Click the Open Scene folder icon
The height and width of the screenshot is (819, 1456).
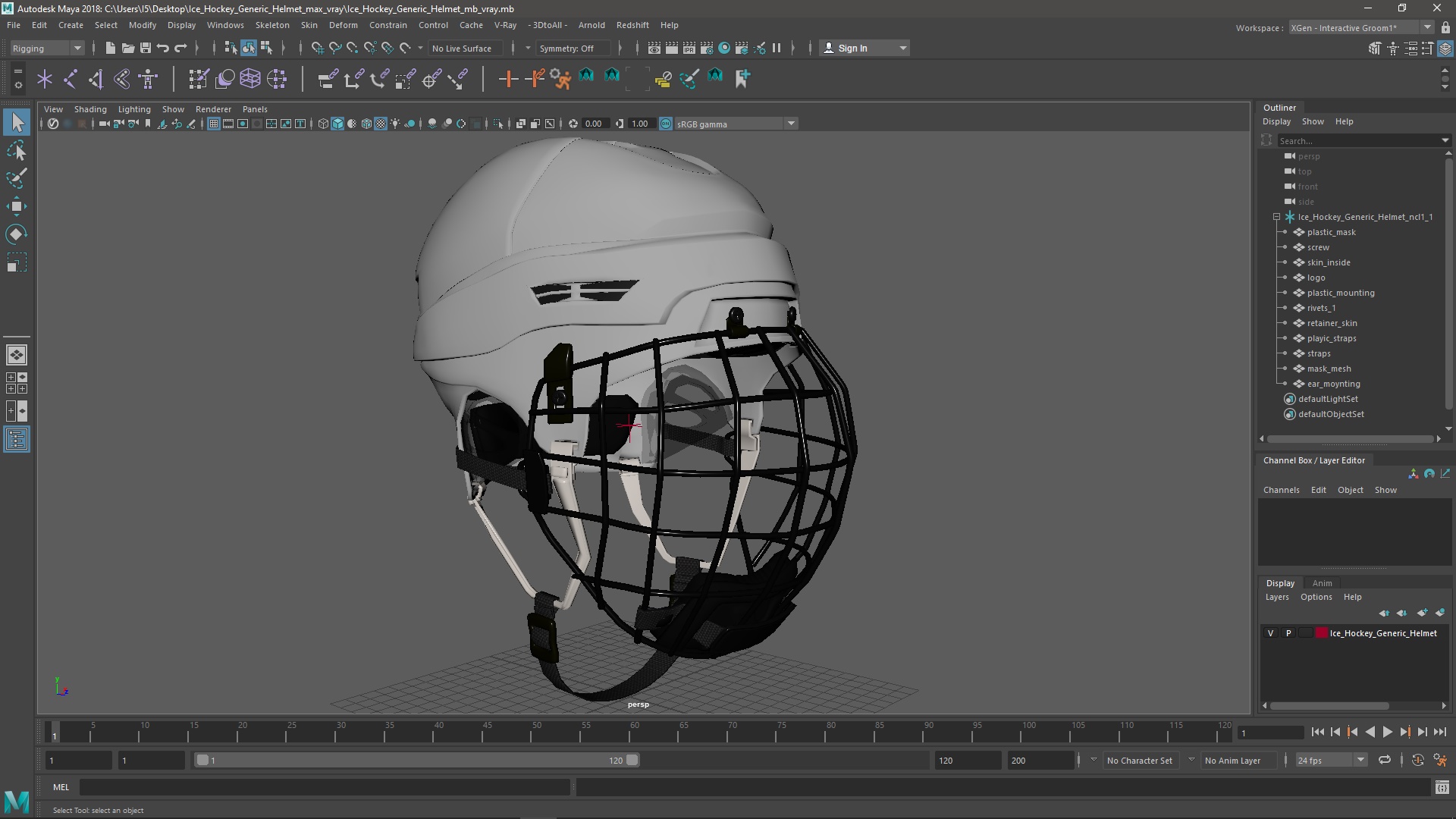click(x=128, y=48)
